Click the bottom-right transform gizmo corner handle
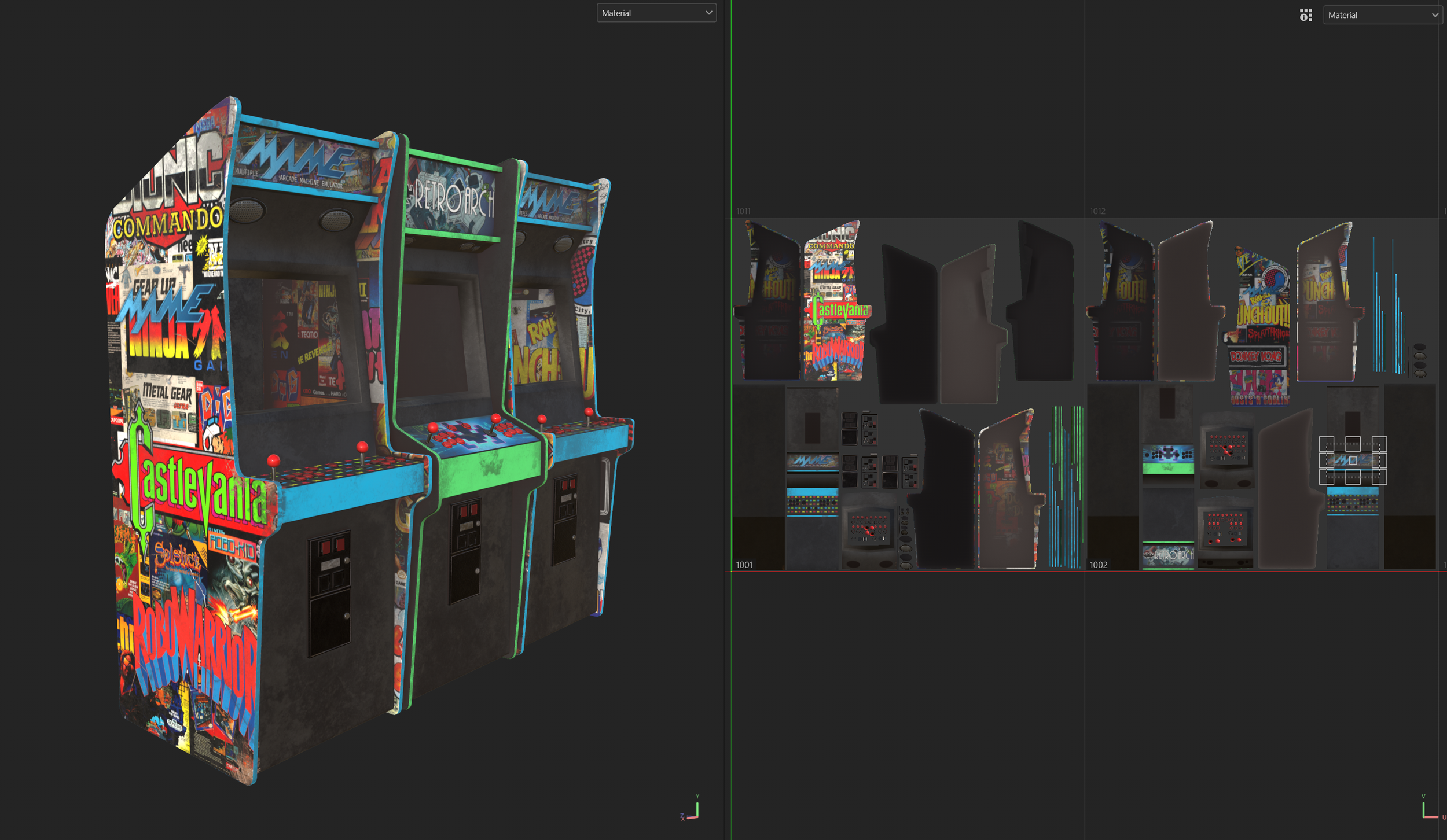Image resolution: width=1447 pixels, height=840 pixels. coord(1379,477)
